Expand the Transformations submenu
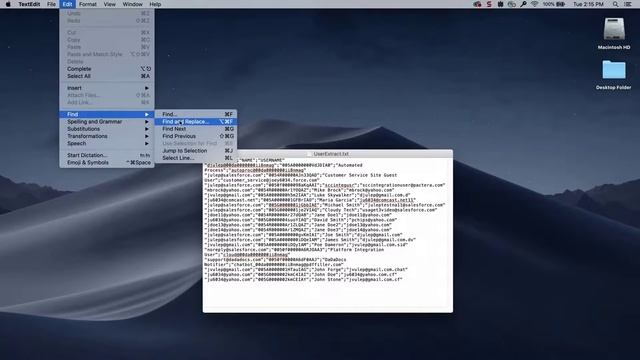 107,136
